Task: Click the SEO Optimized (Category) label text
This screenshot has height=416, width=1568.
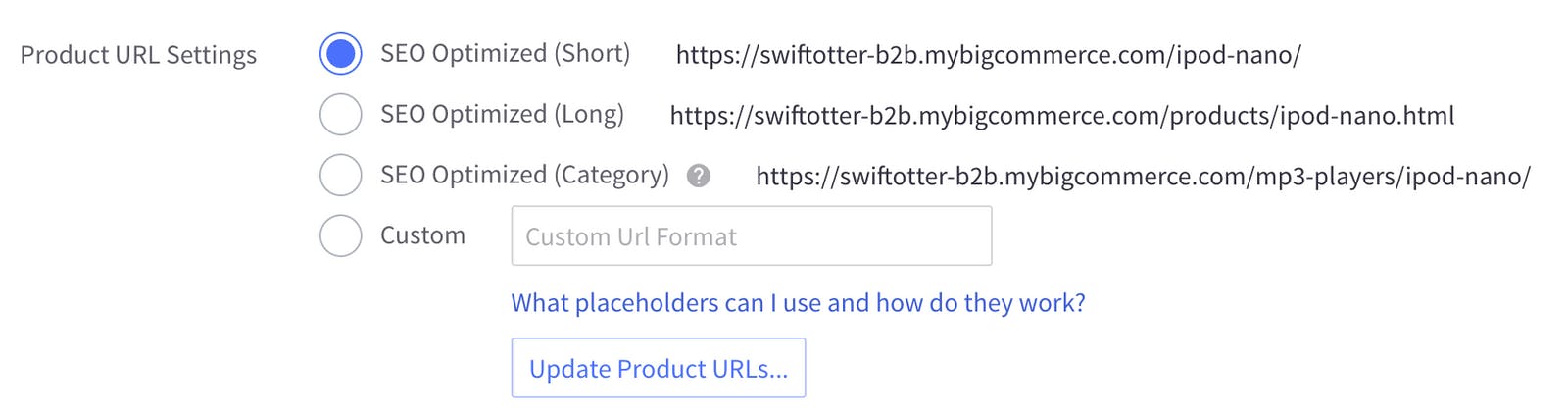Action: coord(524,176)
